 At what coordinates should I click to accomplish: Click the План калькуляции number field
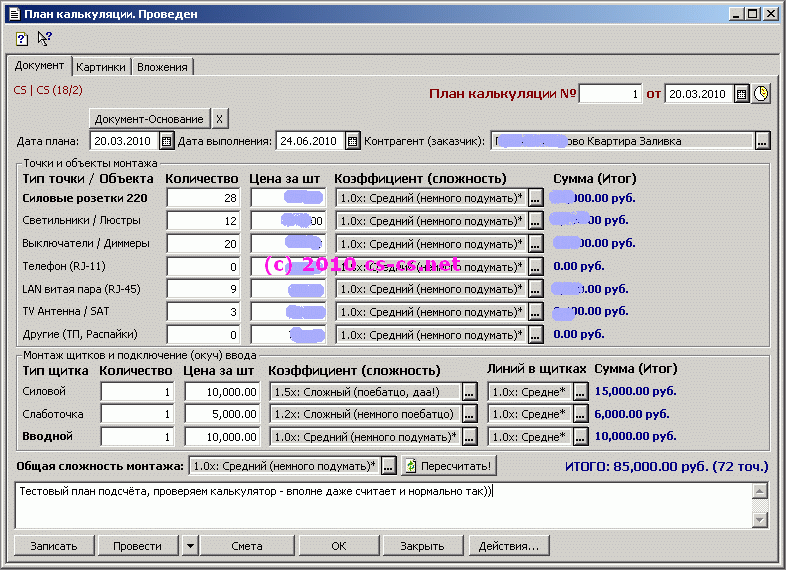[610, 94]
